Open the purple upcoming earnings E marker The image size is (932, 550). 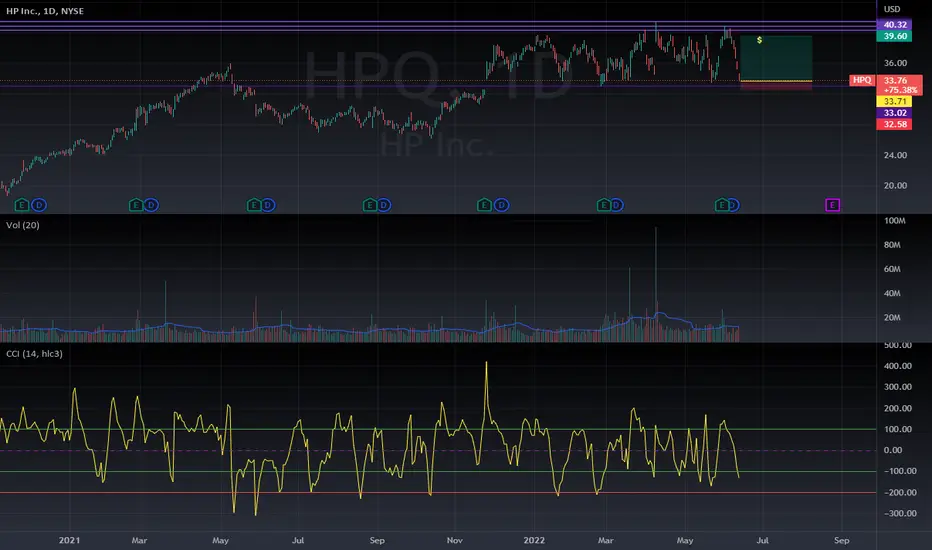832,205
